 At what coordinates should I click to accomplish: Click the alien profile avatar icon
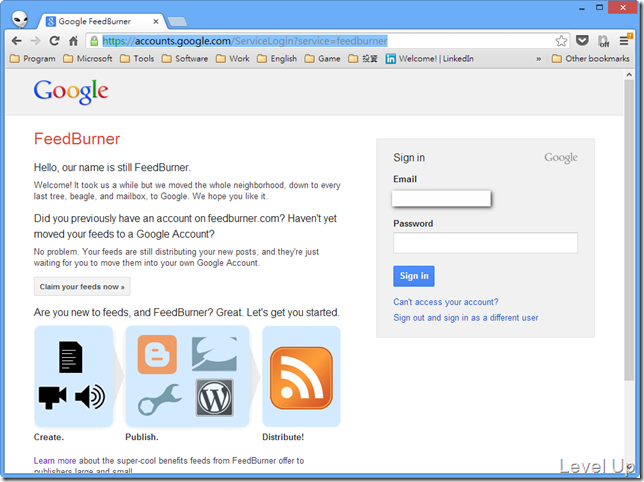(x=20, y=19)
